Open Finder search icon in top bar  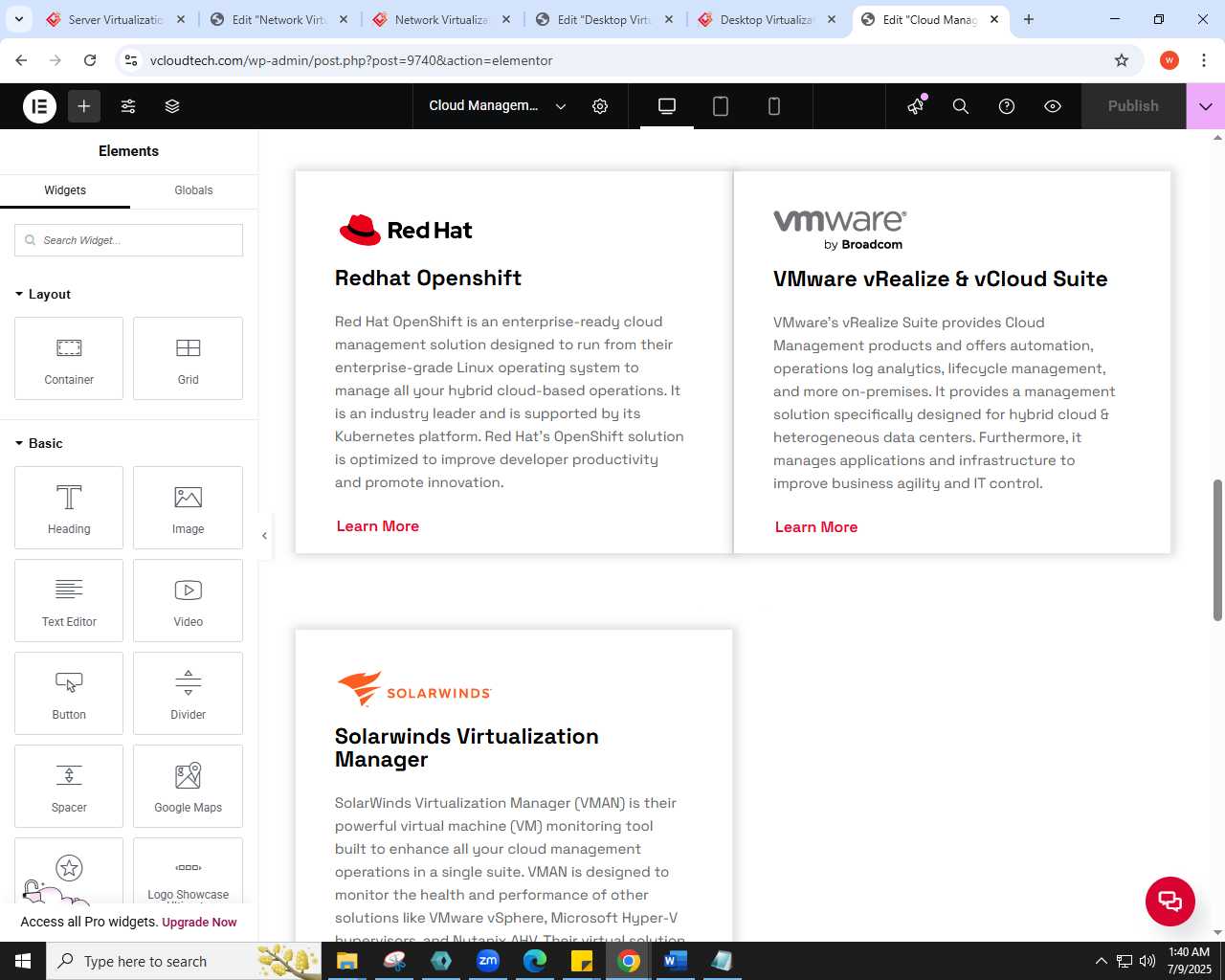click(x=961, y=106)
